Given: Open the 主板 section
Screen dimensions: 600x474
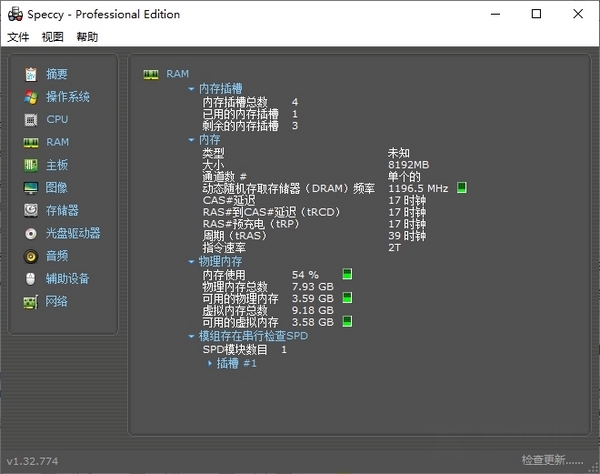Looking at the screenshot, I should point(57,165).
